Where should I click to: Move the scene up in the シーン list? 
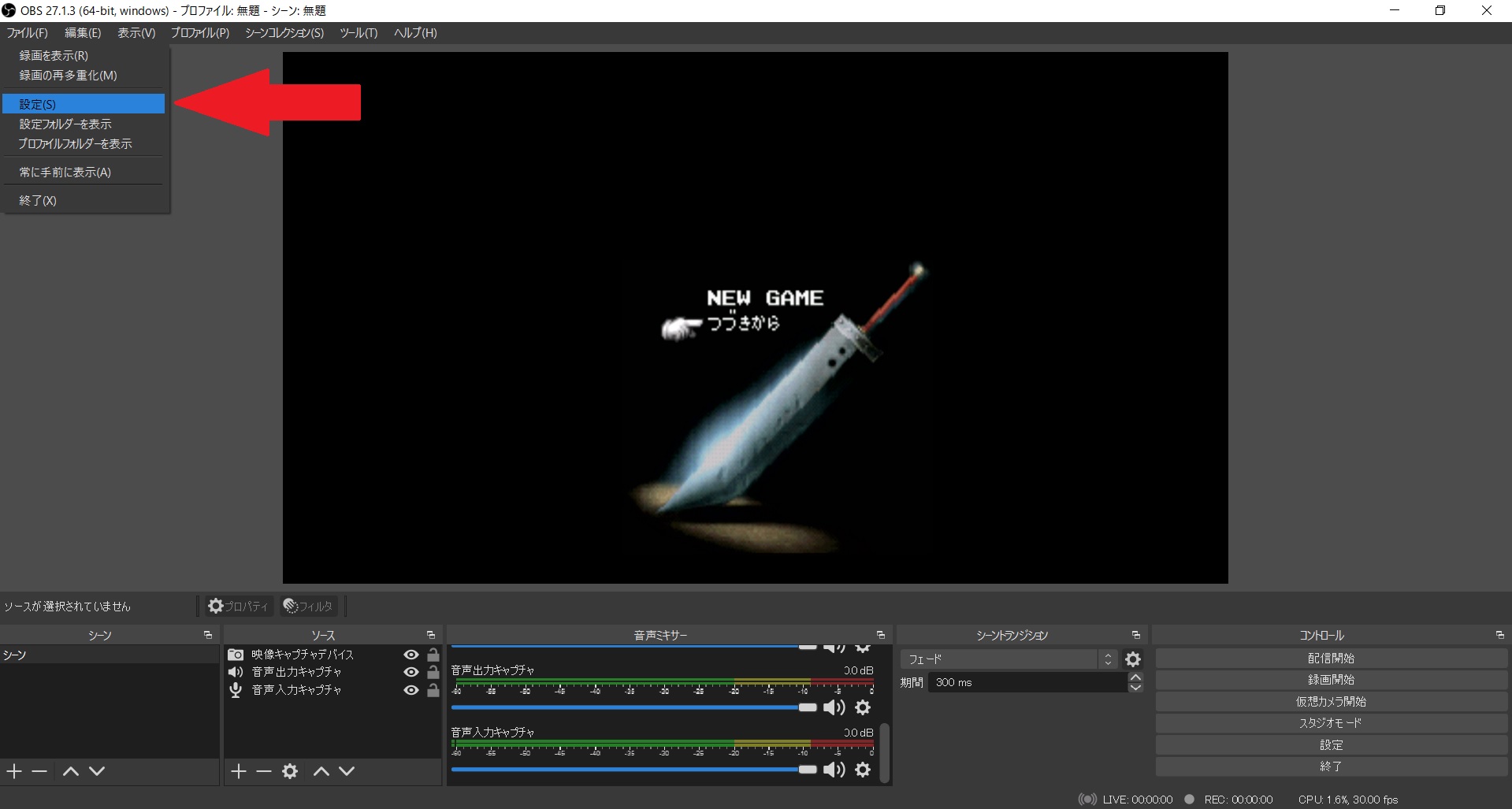[x=71, y=771]
